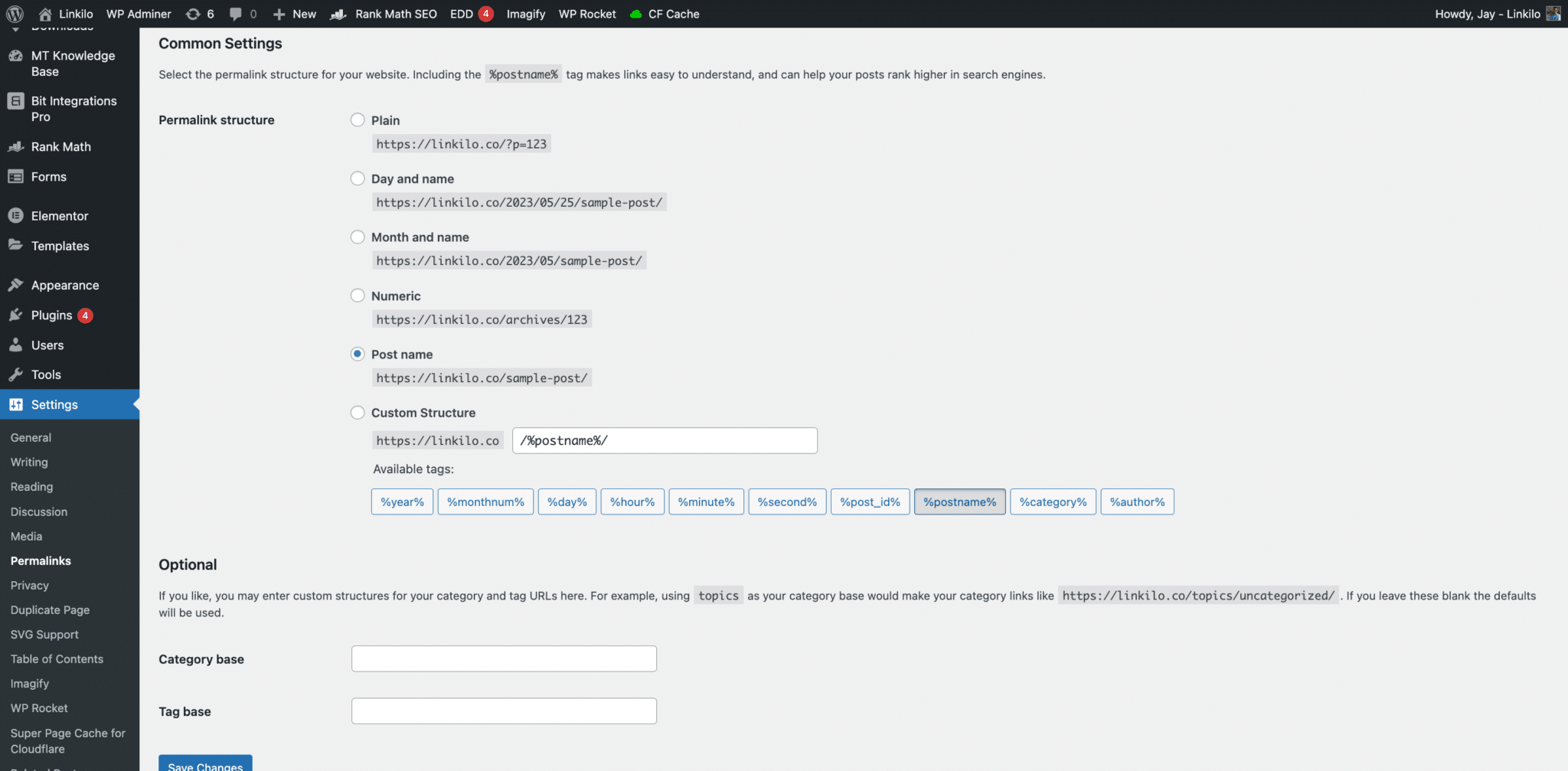Click the https://linkilo.co/sample-post/ example text
The image size is (1568, 771).
pos(482,377)
